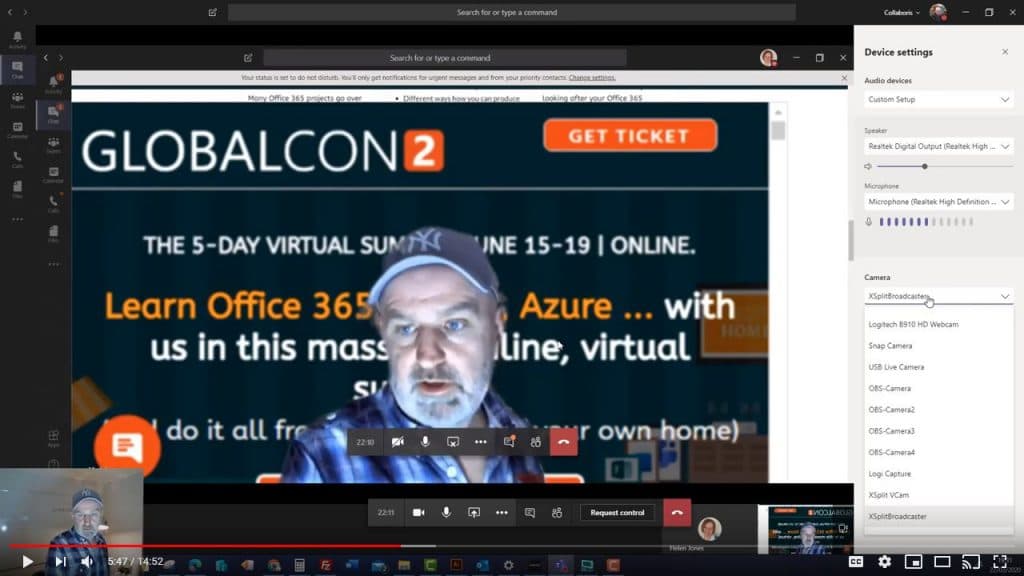Toggle the microphone in the lower meeting toolbar
This screenshot has width=1024, height=576.
[446, 513]
